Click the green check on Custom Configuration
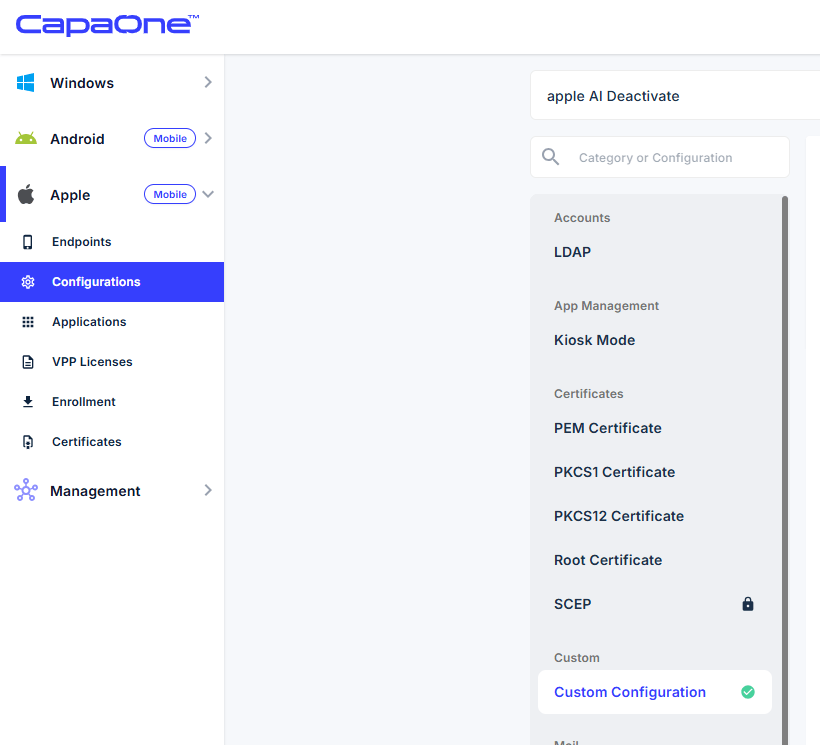Image resolution: width=820 pixels, height=745 pixels. tap(748, 692)
